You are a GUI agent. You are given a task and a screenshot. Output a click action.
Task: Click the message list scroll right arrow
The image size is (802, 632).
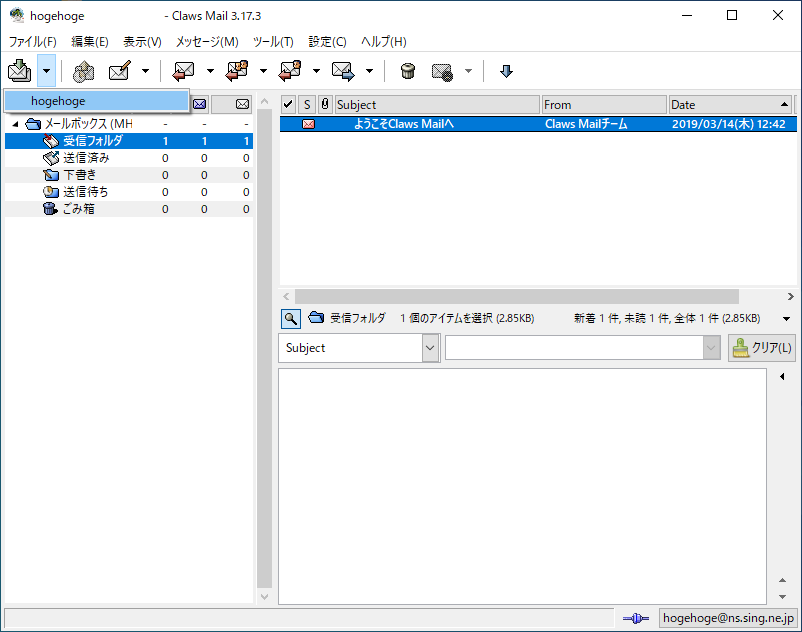pyautogui.click(x=791, y=296)
